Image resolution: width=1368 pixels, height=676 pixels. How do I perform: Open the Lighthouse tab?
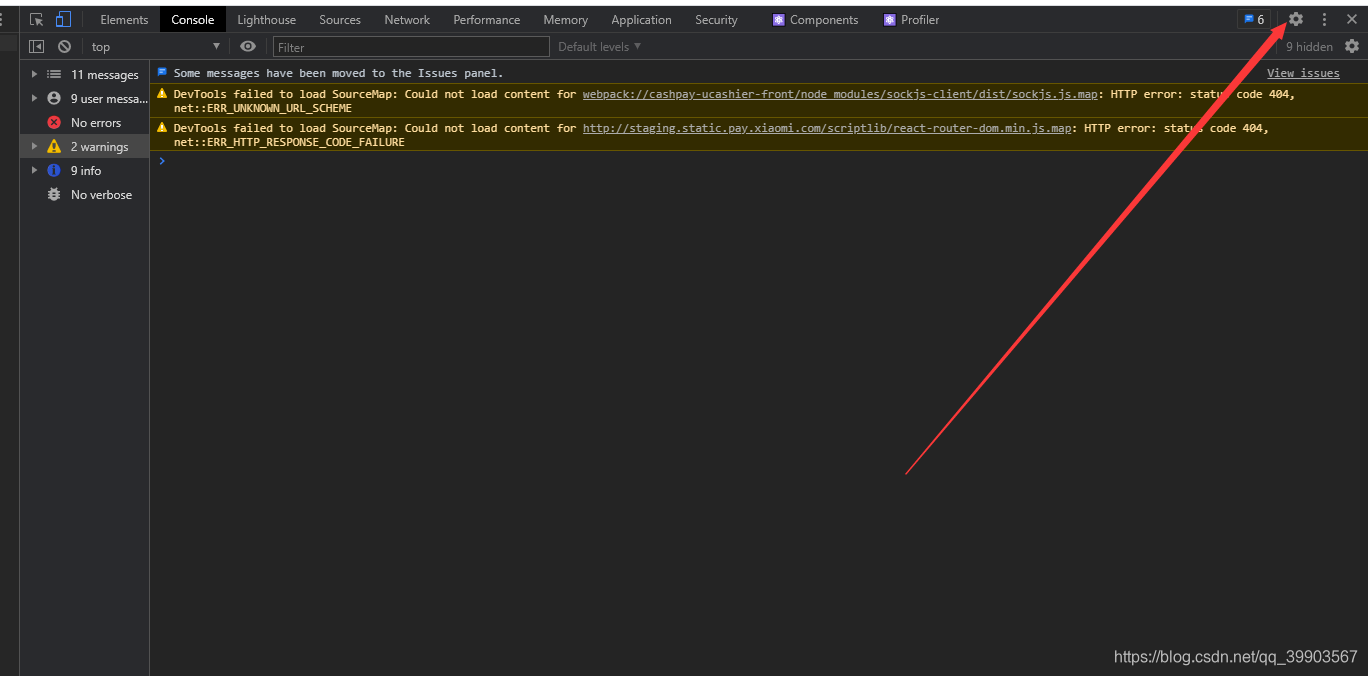266,19
